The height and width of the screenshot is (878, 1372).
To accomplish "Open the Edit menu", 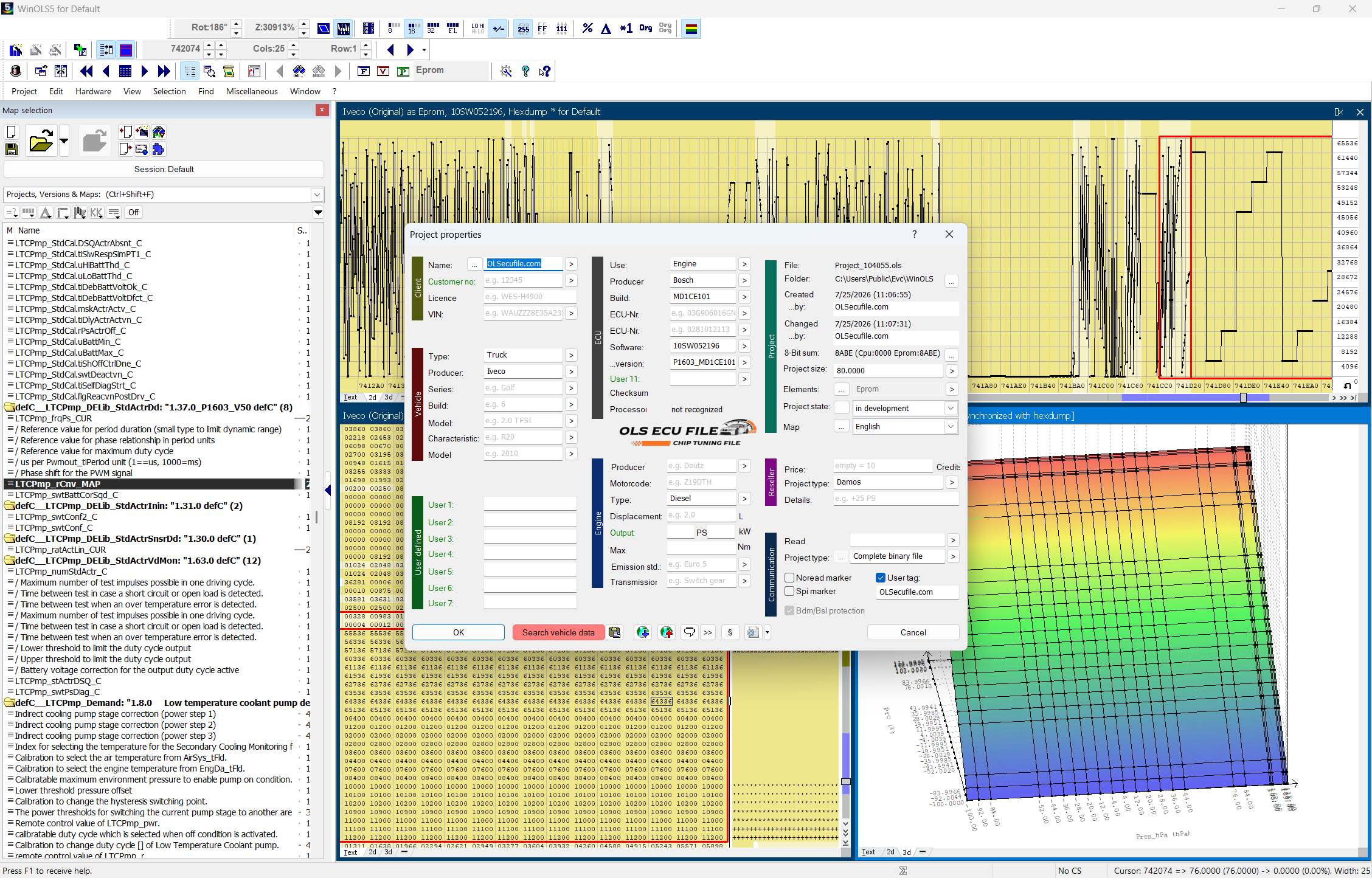I will pyautogui.click(x=56, y=91).
